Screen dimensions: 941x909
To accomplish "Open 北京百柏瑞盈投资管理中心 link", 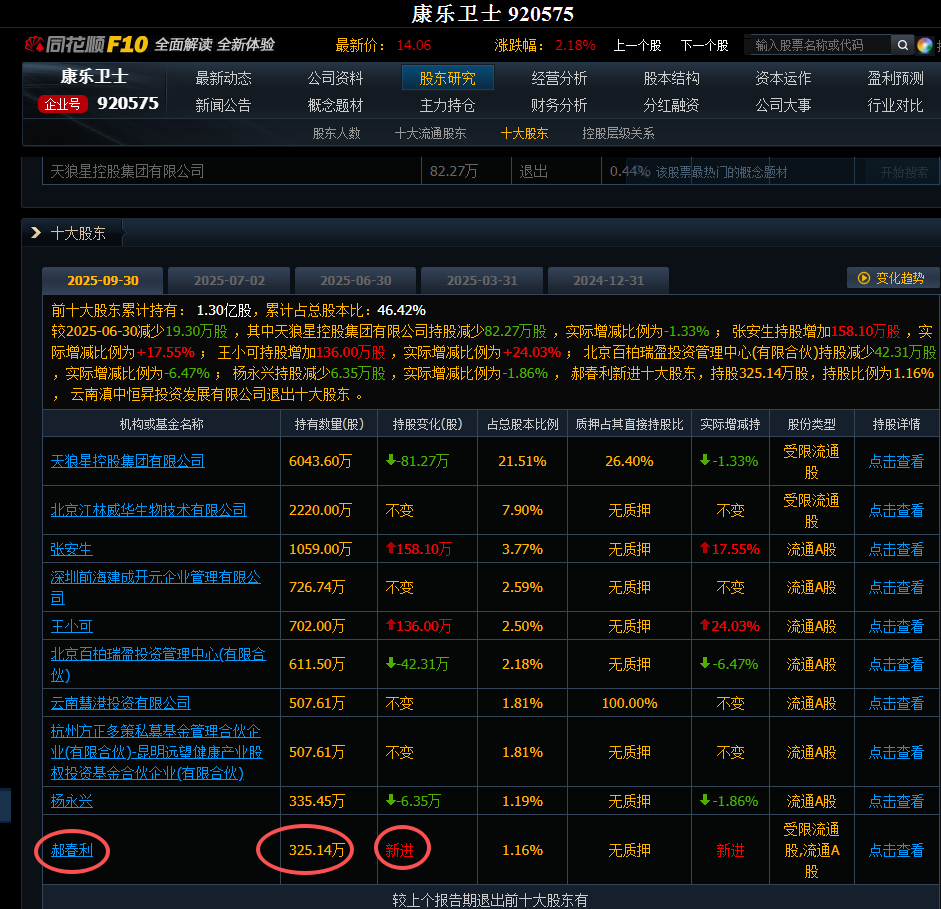I will [x=158, y=664].
